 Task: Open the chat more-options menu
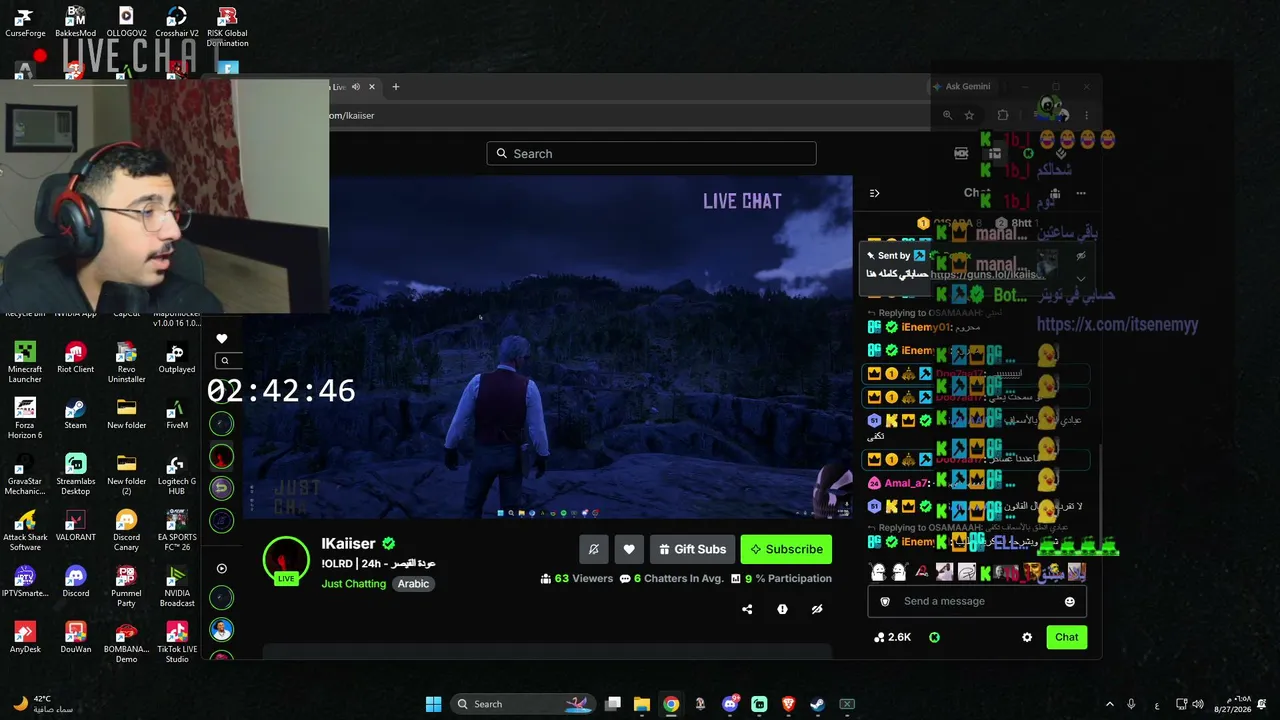(x=1080, y=193)
